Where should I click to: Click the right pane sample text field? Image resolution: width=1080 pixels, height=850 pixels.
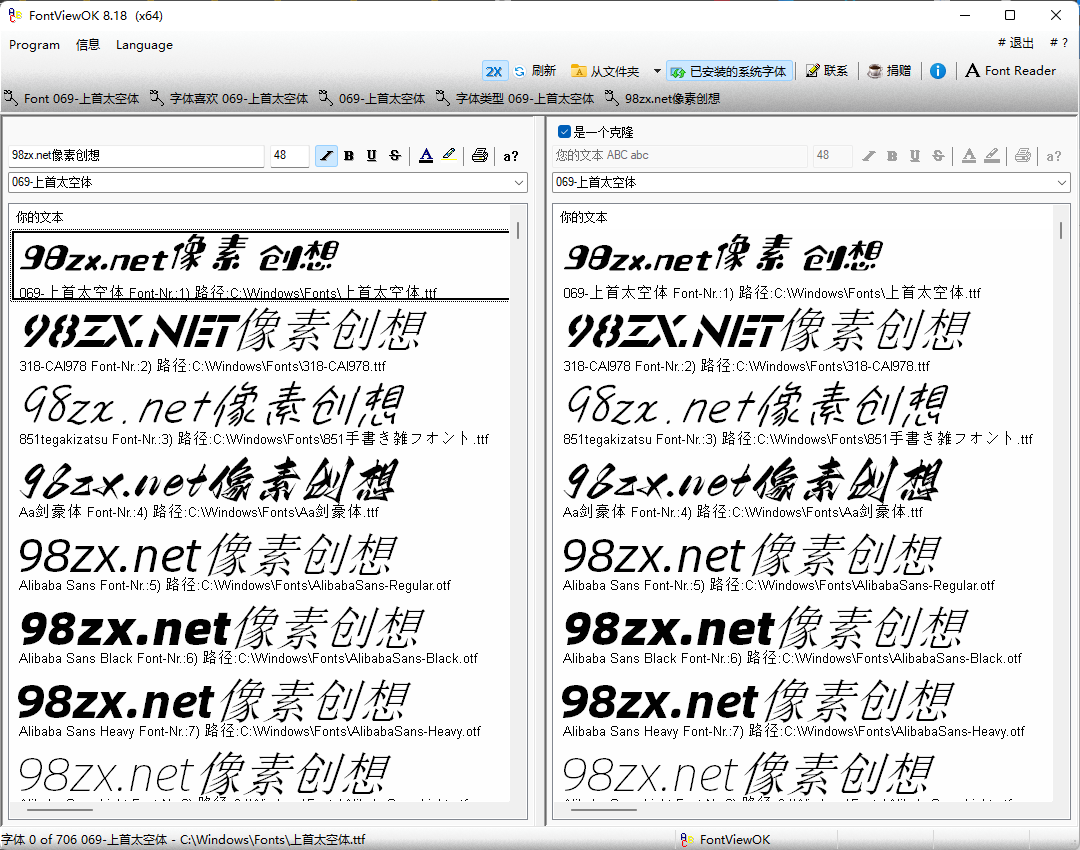[x=680, y=156]
